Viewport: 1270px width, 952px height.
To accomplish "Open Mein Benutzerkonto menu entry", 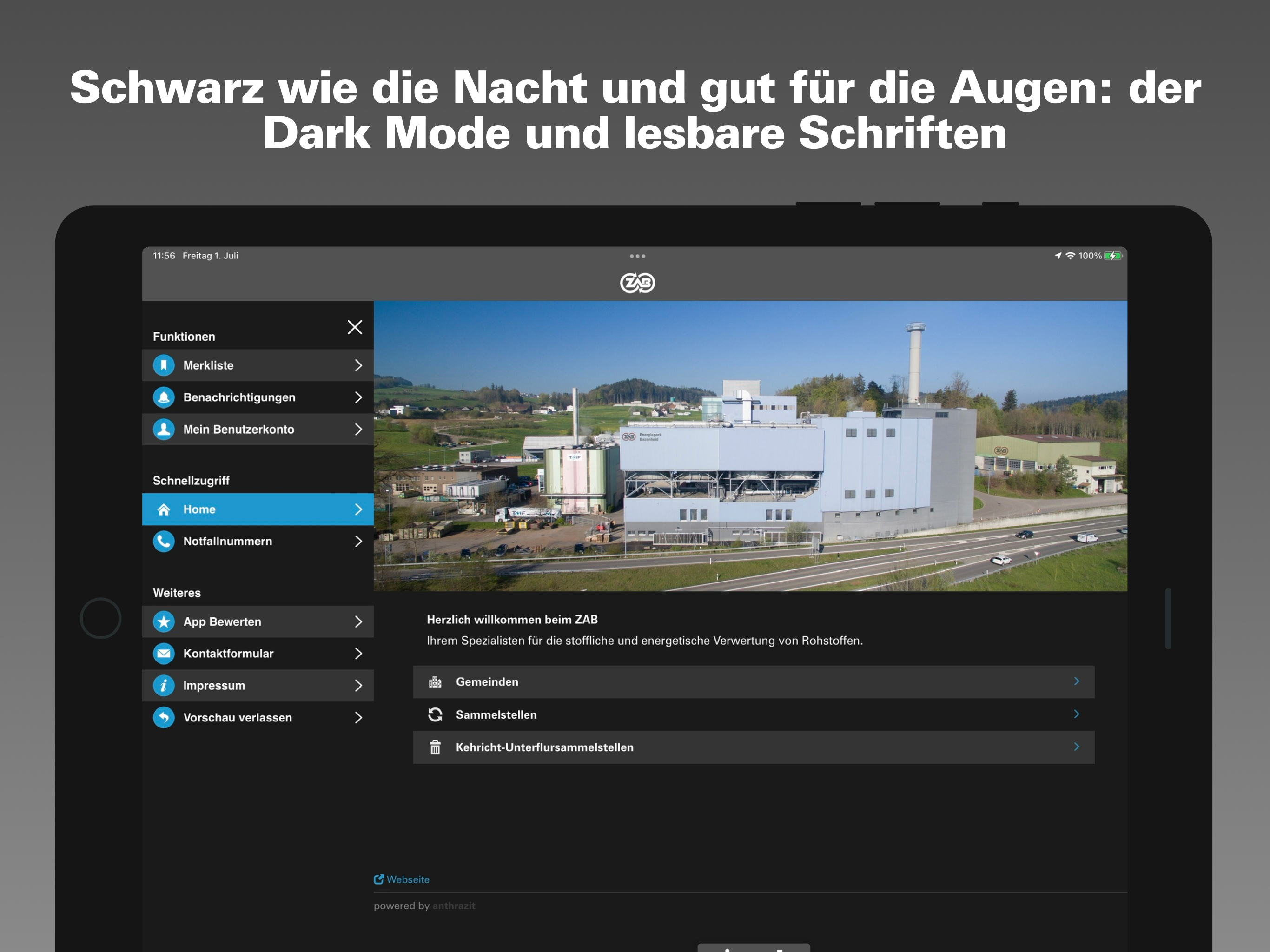I will (x=258, y=430).
